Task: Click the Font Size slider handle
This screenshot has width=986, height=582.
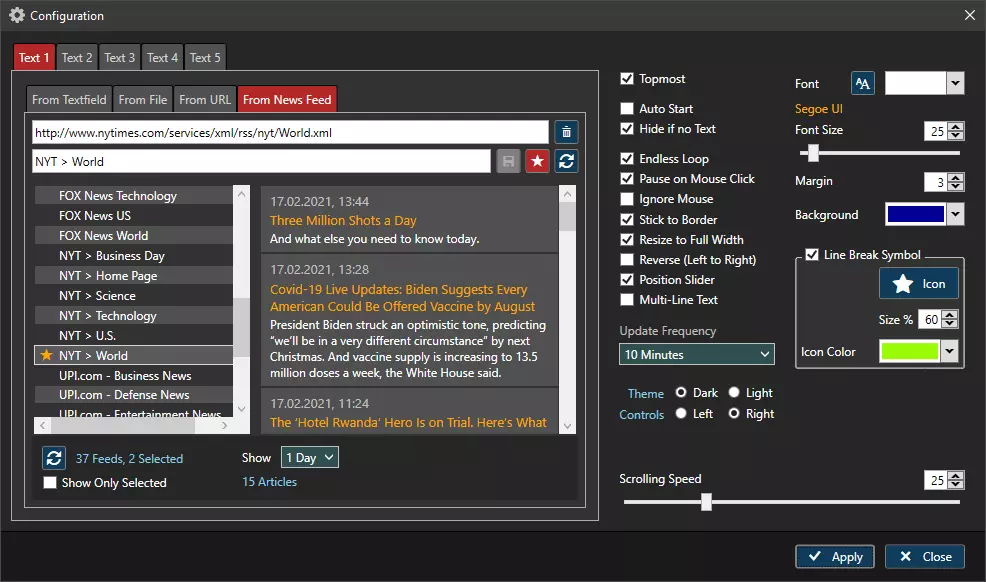Action: pos(813,153)
